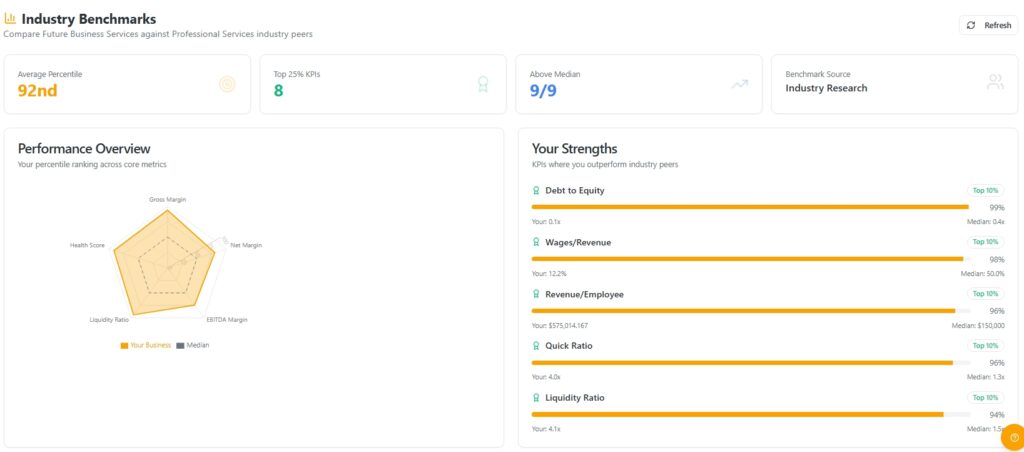Screen dimensions: 1024x452
Task: Click the target icon in Average Percentile card
Action: coord(227,84)
